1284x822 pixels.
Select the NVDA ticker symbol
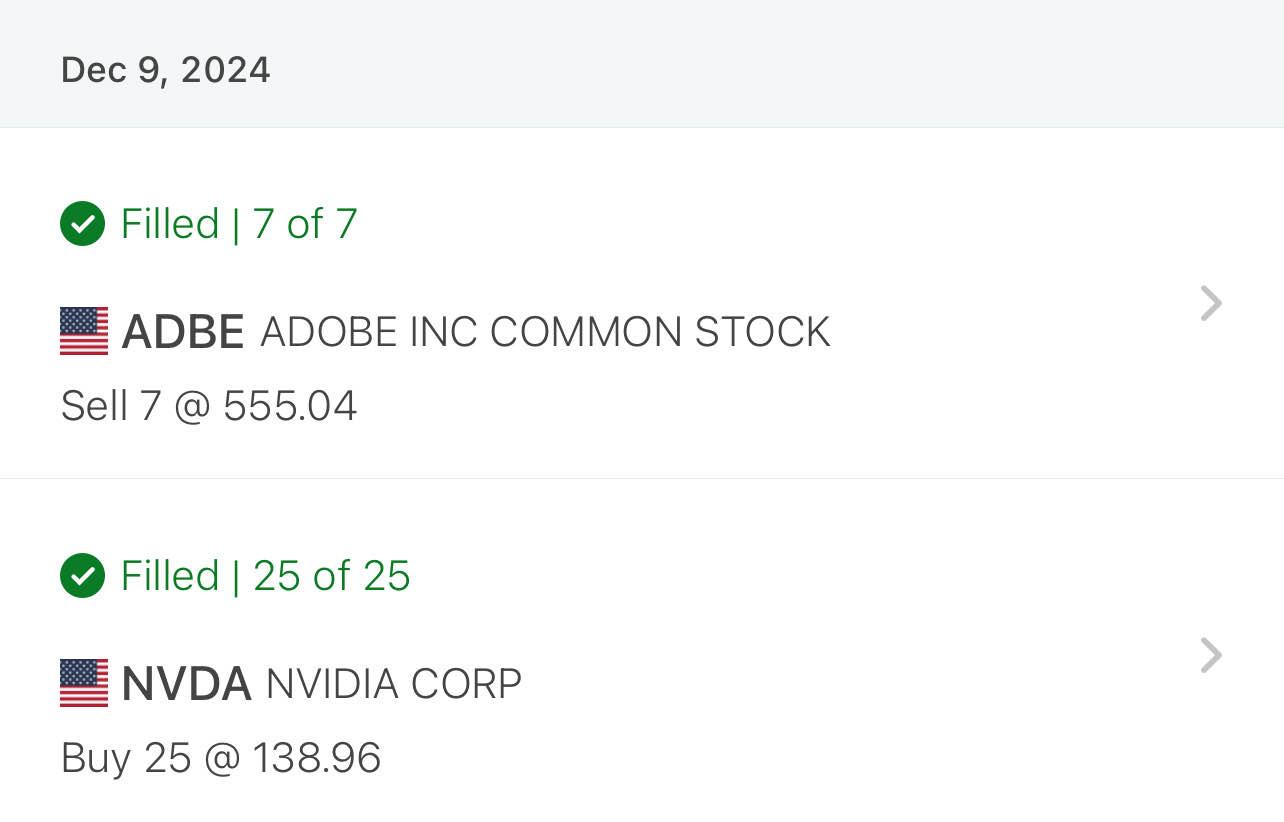(186, 684)
